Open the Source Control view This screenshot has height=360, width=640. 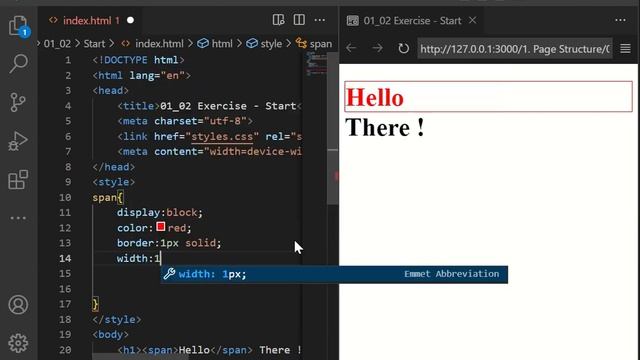(x=18, y=102)
